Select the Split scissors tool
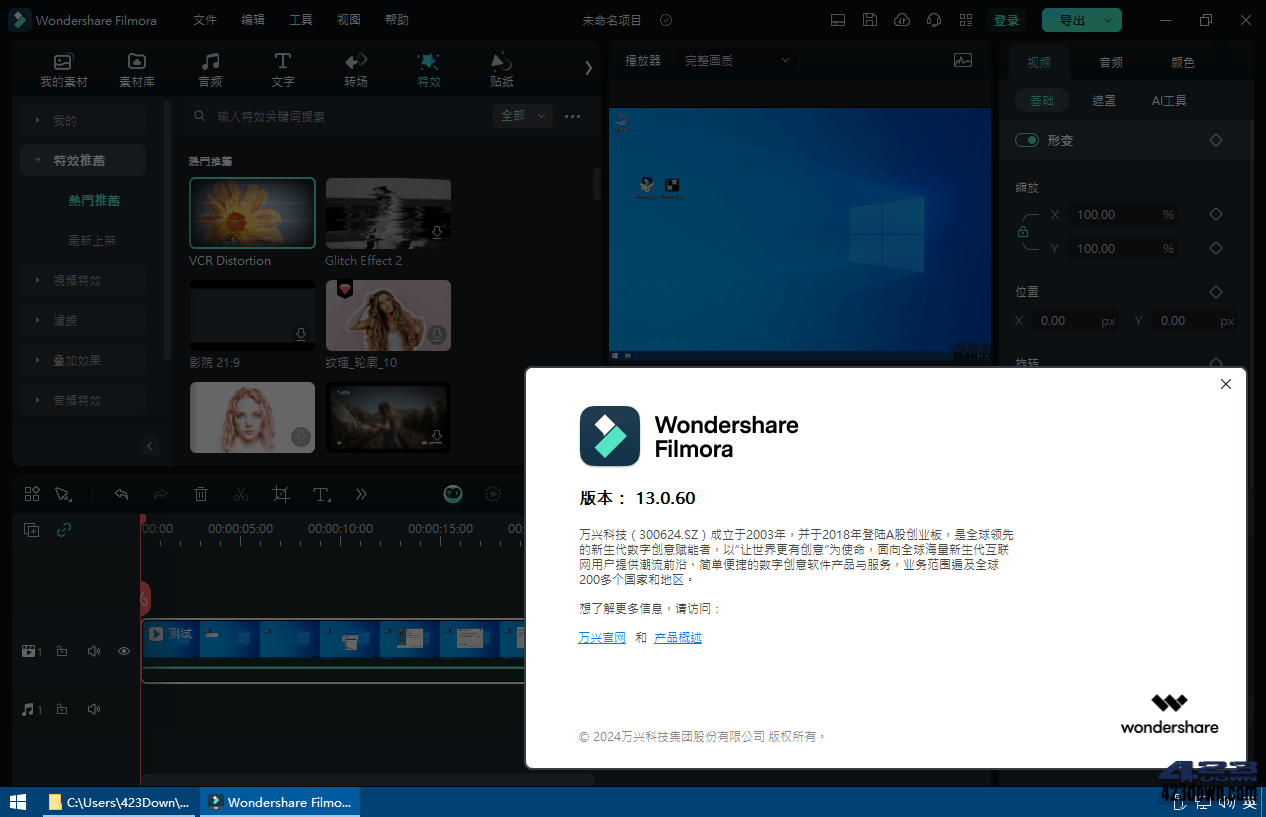Viewport: 1266px width, 817px height. (241, 493)
